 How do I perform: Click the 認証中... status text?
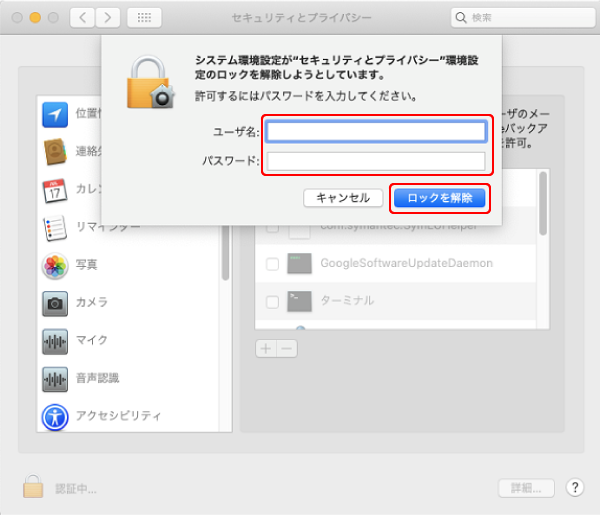[76, 489]
